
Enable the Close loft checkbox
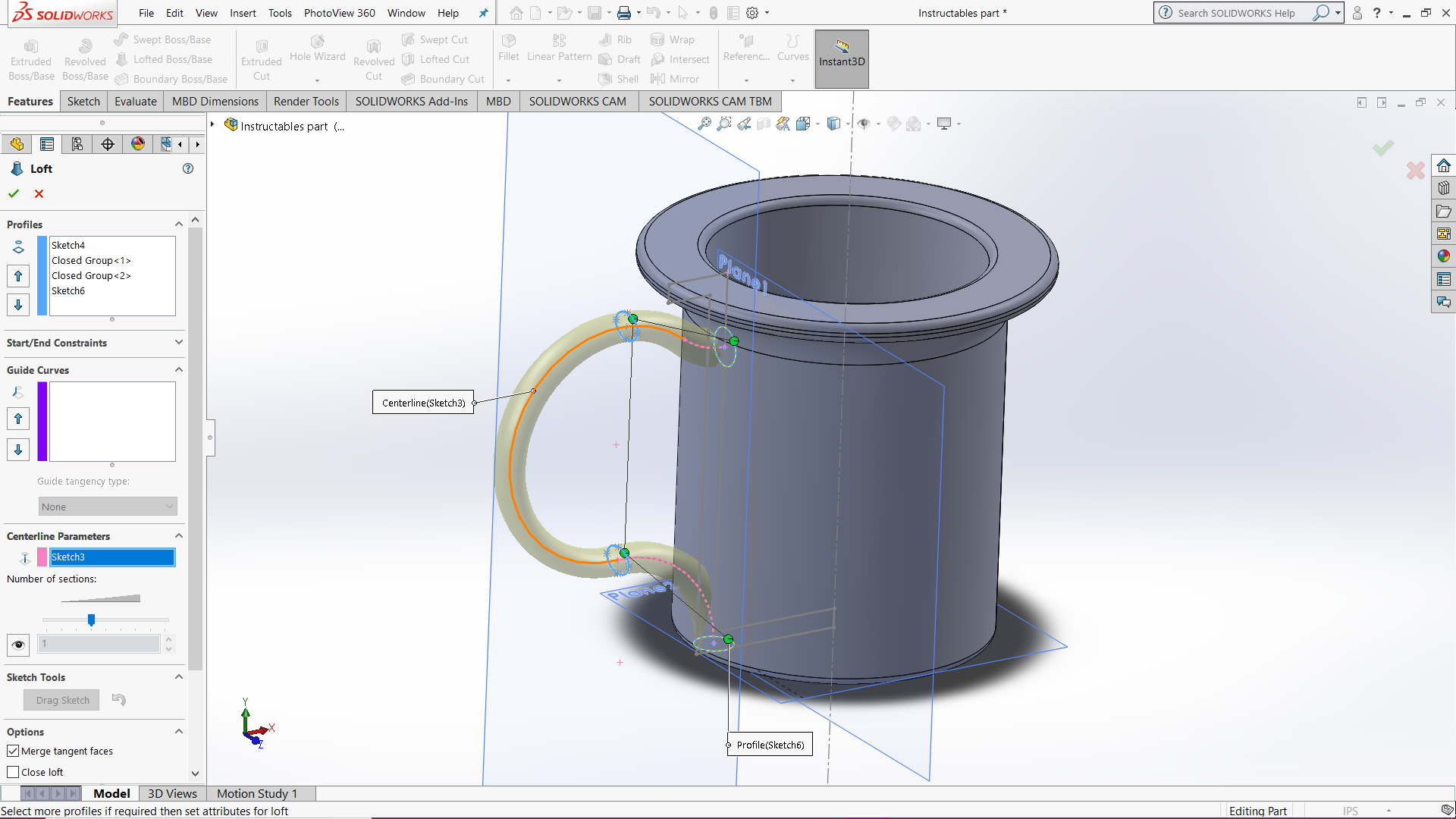[13, 771]
